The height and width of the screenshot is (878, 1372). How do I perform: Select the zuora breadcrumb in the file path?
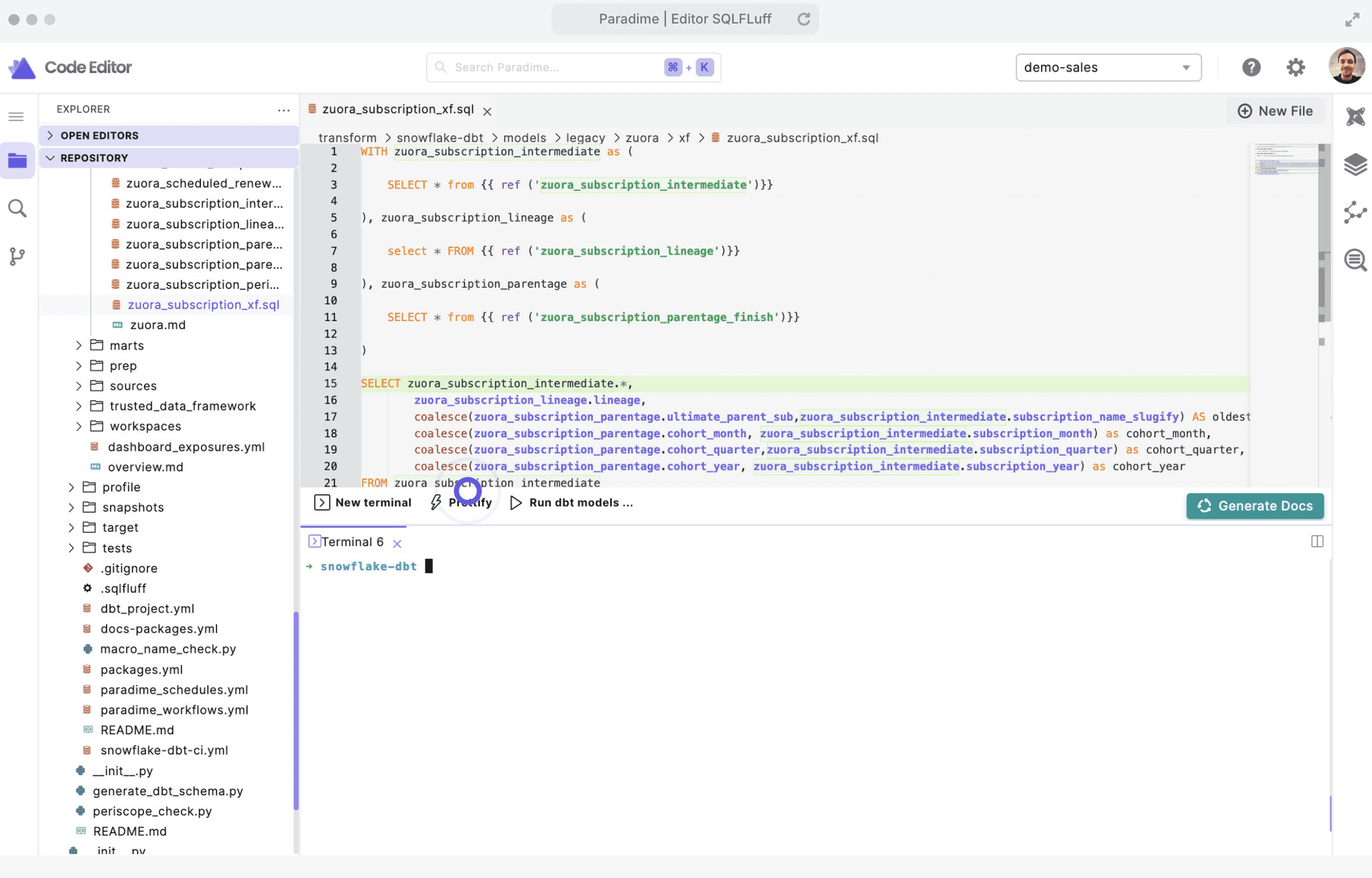click(x=641, y=137)
